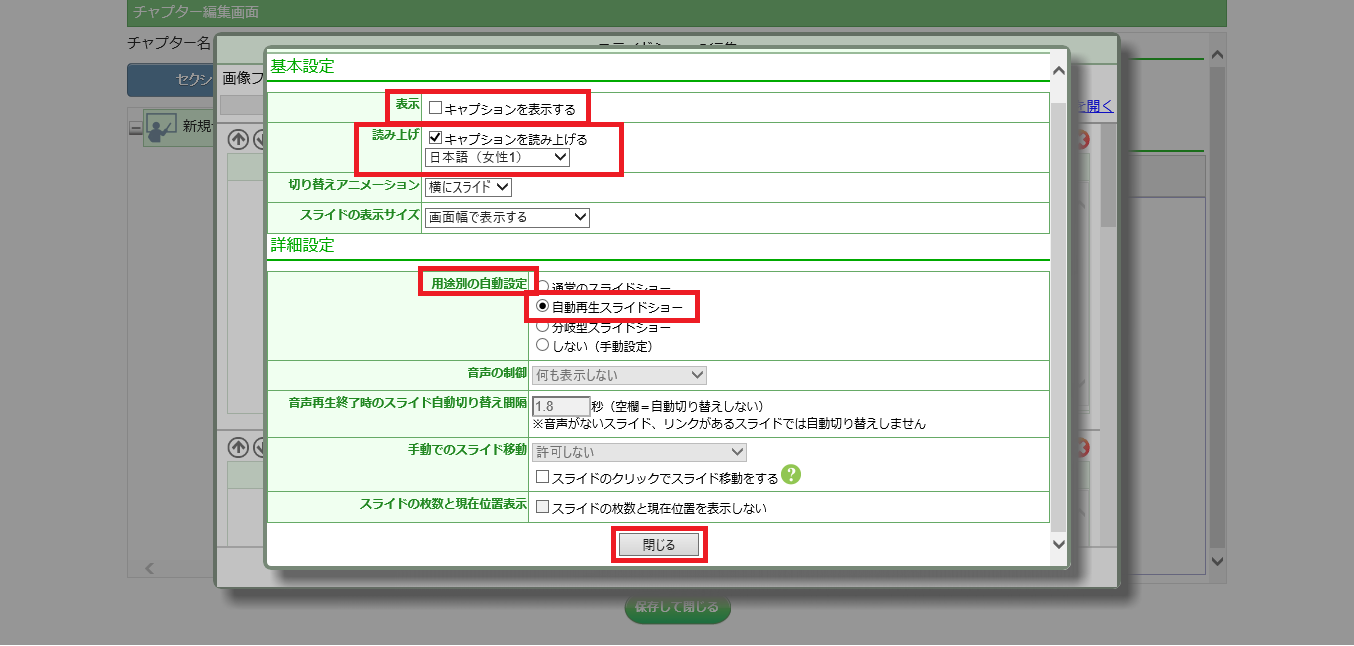Select the しない（手動設定） radio option
The width and height of the screenshot is (1354, 646).
click(x=543, y=345)
